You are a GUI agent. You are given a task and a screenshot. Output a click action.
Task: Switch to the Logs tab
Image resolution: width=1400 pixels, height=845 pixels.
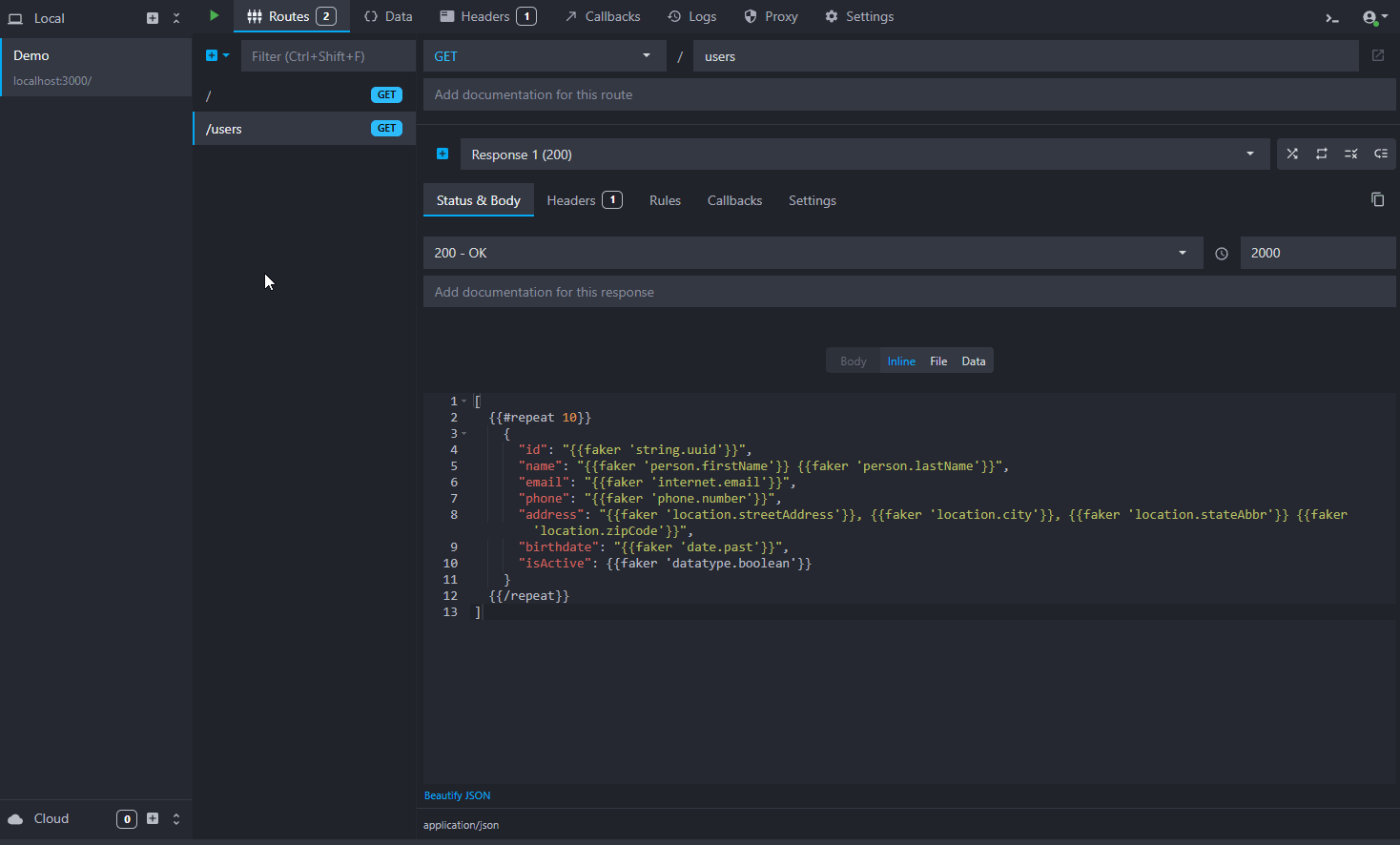coord(692,16)
